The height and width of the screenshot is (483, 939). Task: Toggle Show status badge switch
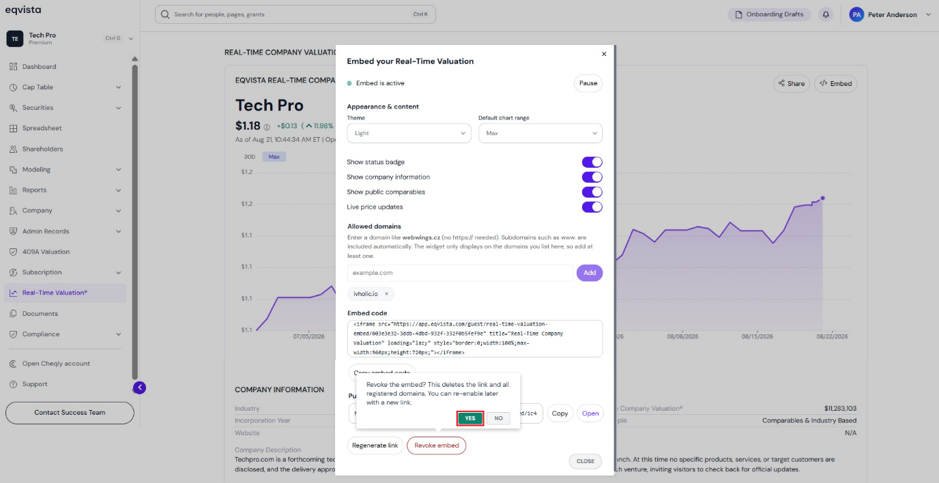pos(592,162)
